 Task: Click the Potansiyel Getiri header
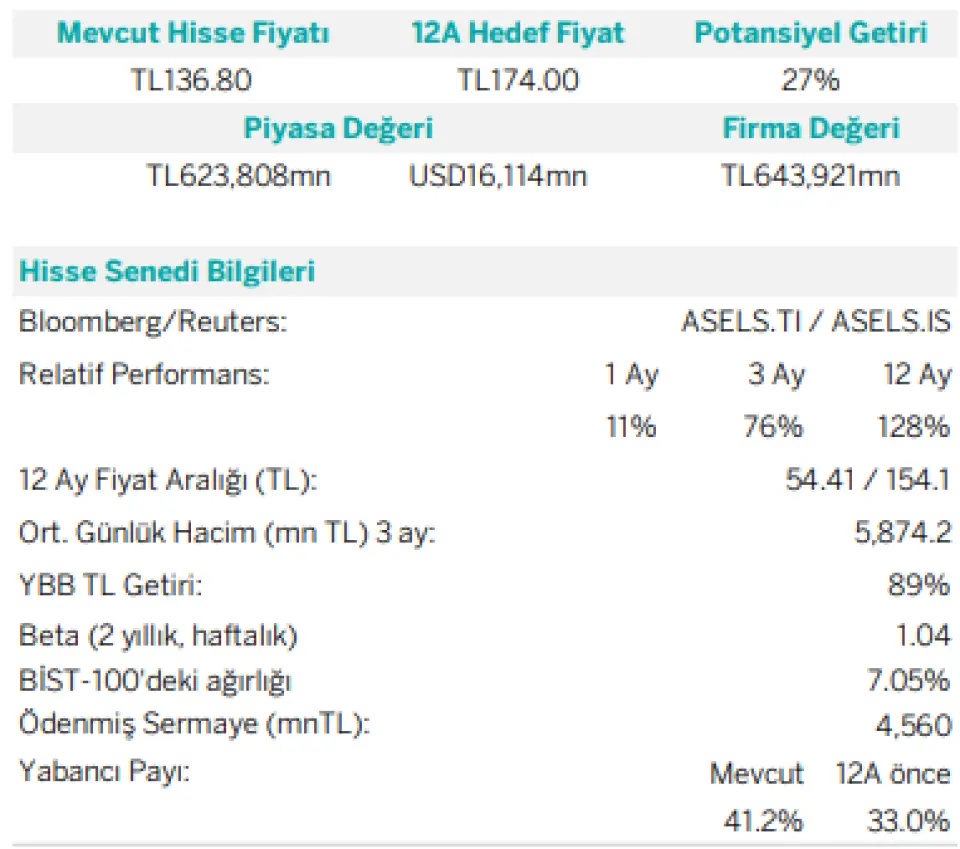click(811, 32)
